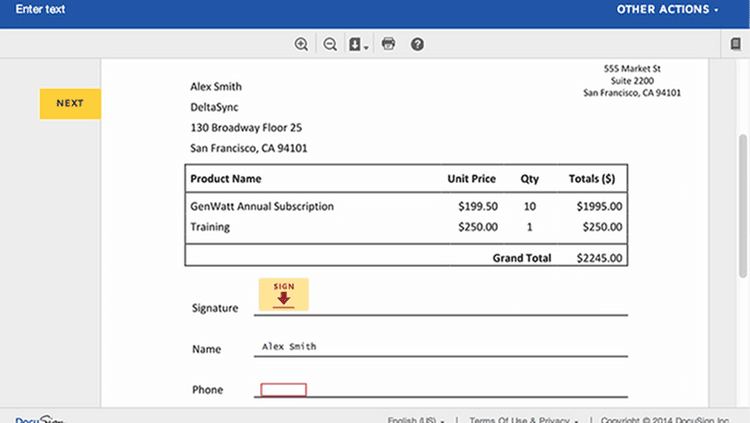The height and width of the screenshot is (423, 750).
Task: Click the zoom out magnifier icon
Action: click(330, 44)
